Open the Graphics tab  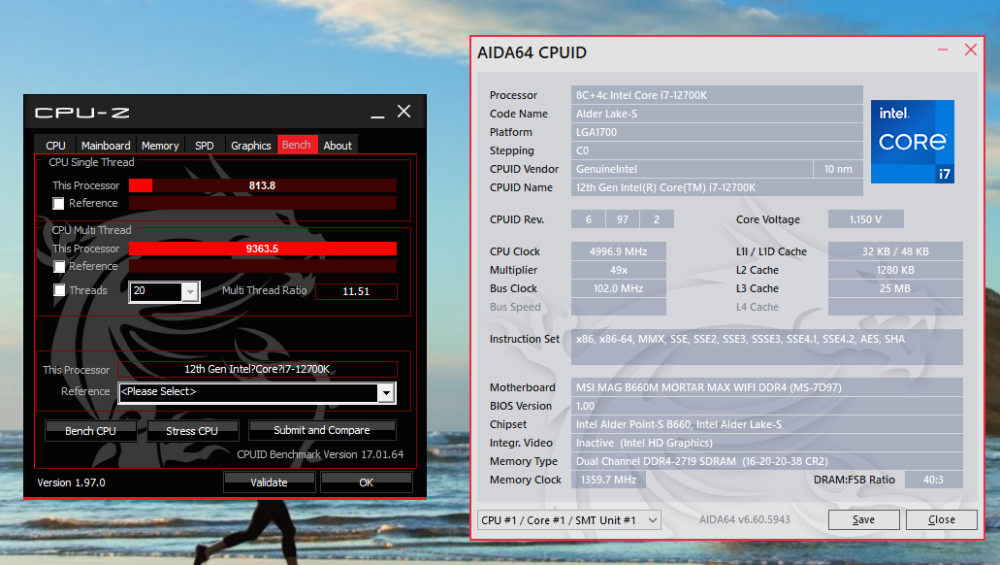click(251, 145)
